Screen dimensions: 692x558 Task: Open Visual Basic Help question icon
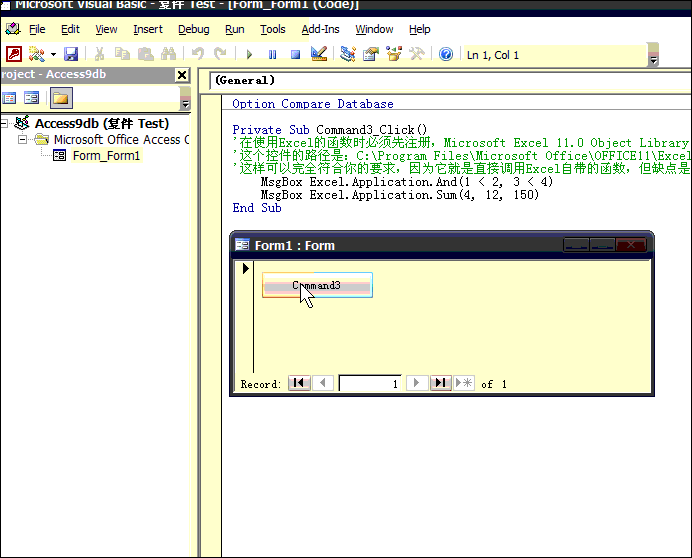point(446,54)
